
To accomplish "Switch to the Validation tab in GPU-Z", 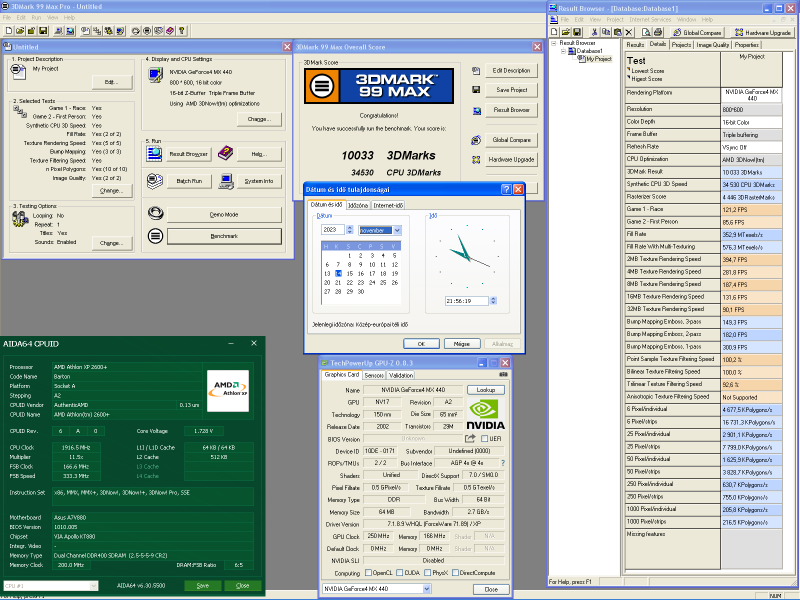I will 401,376.
